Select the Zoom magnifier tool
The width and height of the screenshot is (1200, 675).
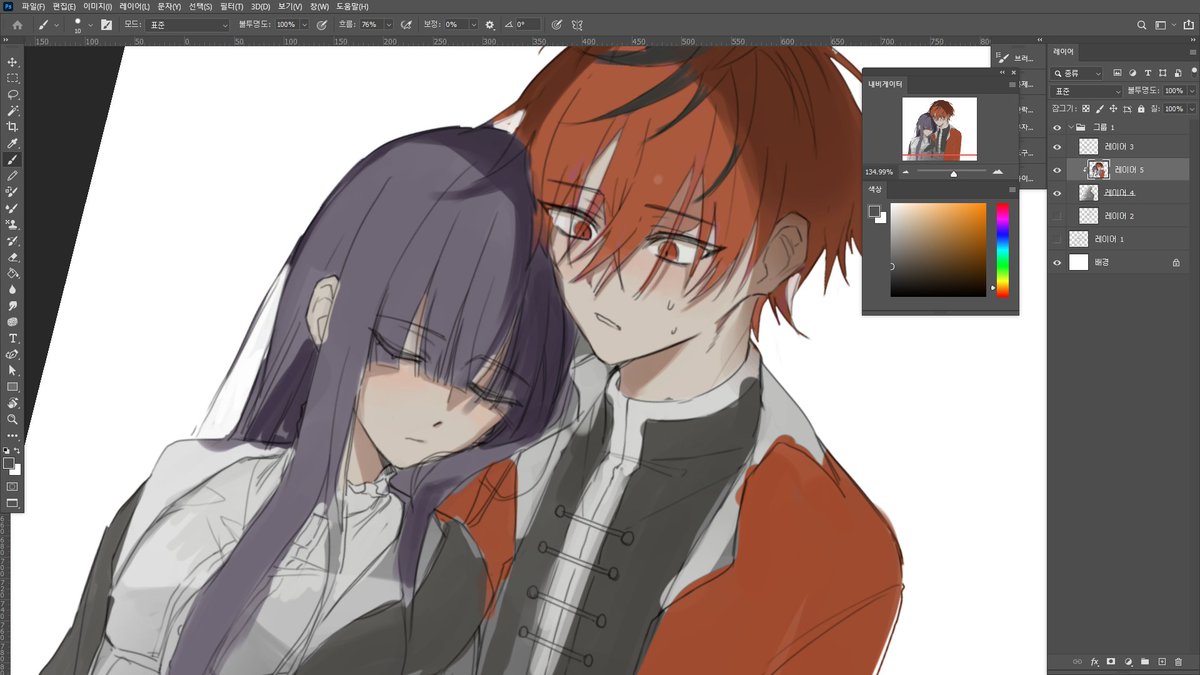(x=13, y=419)
